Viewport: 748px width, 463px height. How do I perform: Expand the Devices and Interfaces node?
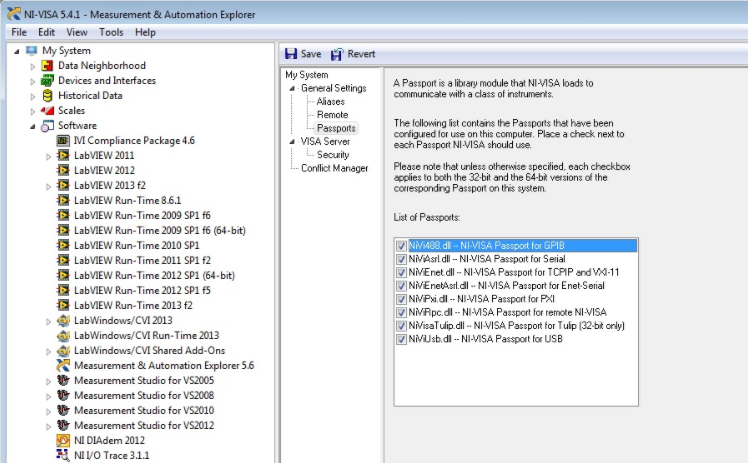(32, 81)
